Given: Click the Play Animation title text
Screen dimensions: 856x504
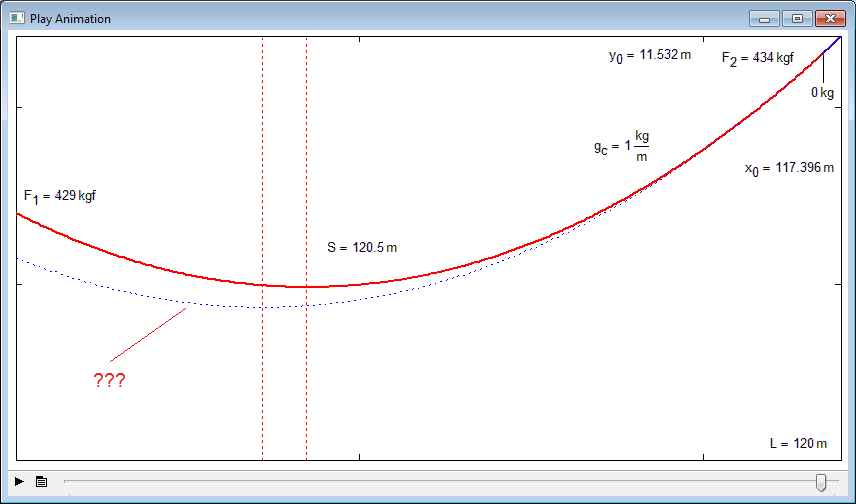Looking at the screenshot, I should tap(70, 19).
